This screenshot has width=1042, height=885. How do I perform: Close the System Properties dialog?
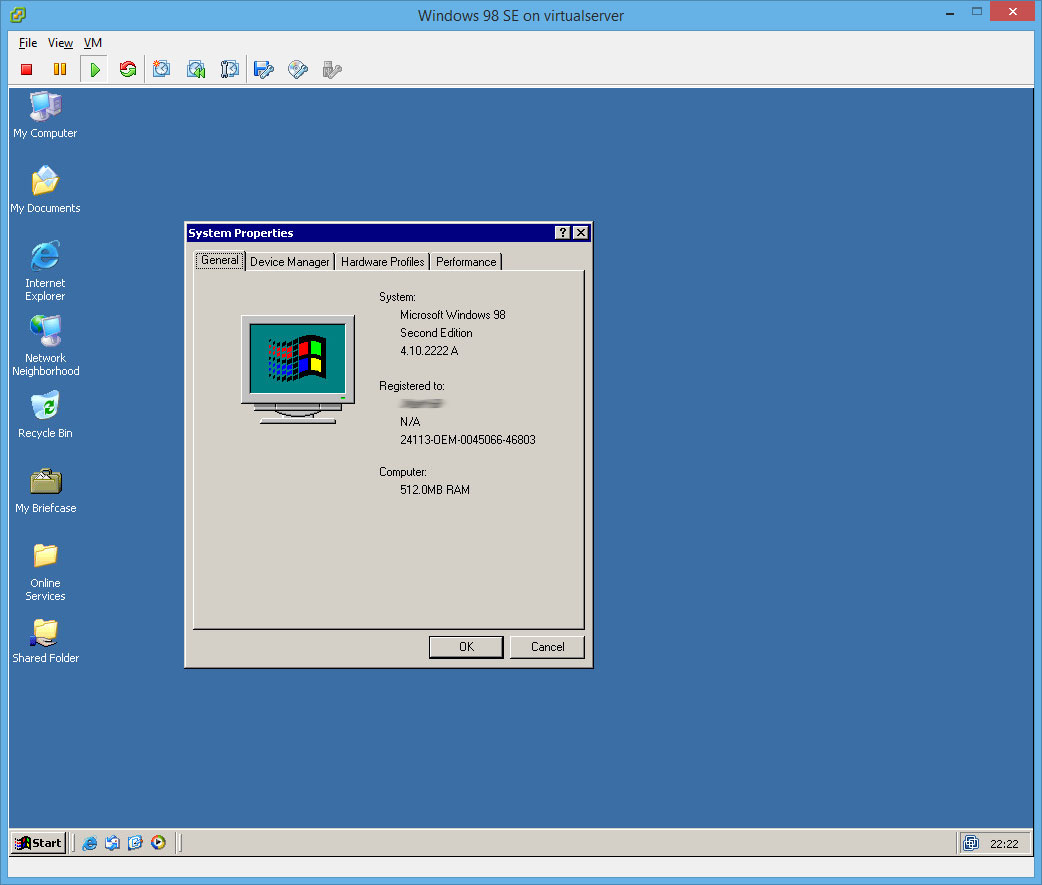click(581, 233)
